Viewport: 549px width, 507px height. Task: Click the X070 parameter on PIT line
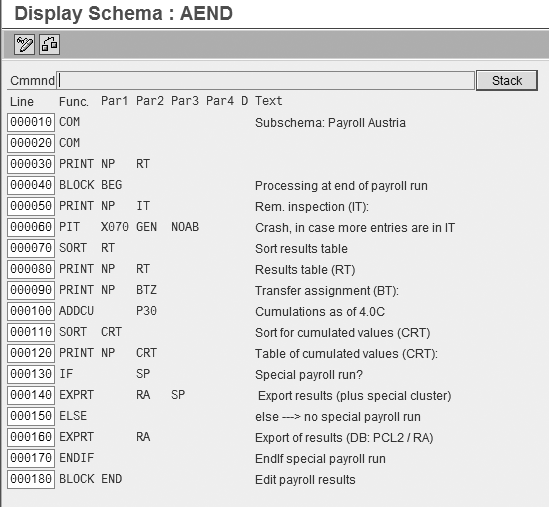(115, 227)
